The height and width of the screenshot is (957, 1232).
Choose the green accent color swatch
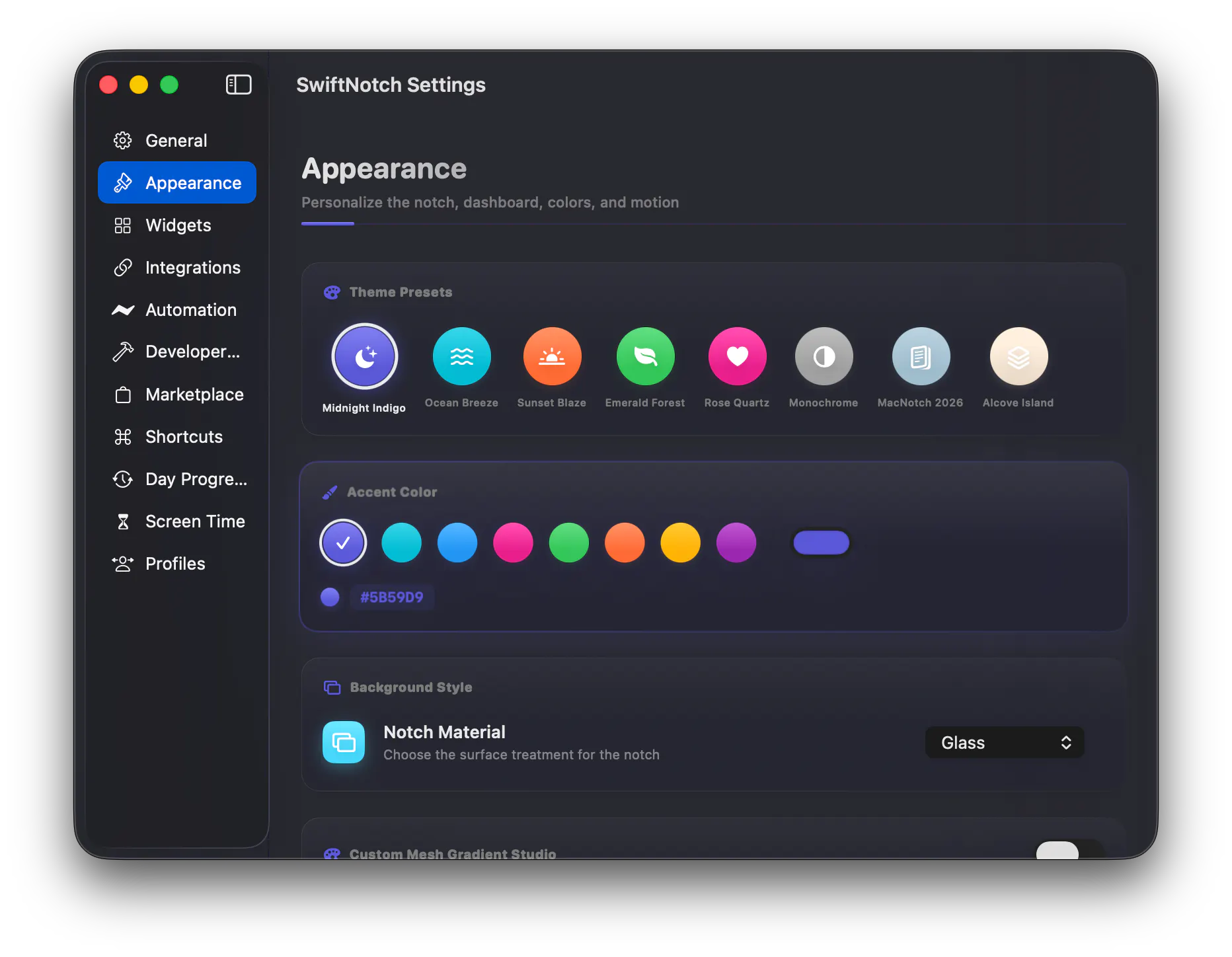(568, 543)
